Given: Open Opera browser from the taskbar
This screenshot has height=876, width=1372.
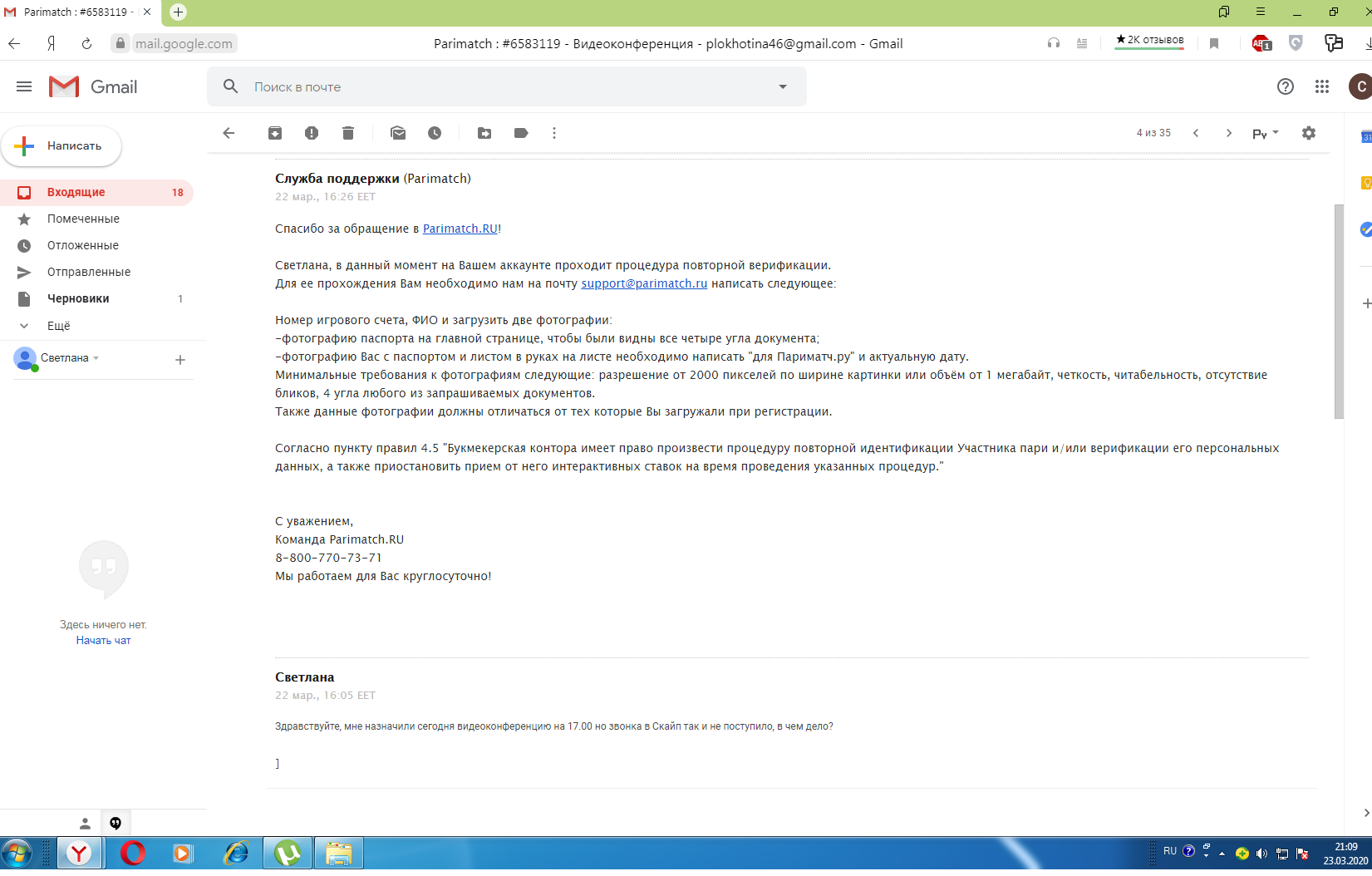Looking at the screenshot, I should [x=133, y=853].
